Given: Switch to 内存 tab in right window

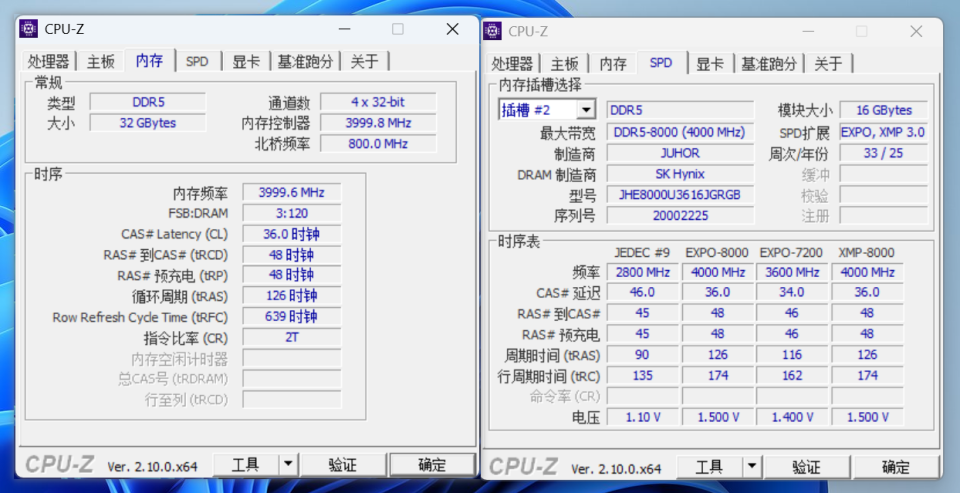Looking at the screenshot, I should click(613, 63).
